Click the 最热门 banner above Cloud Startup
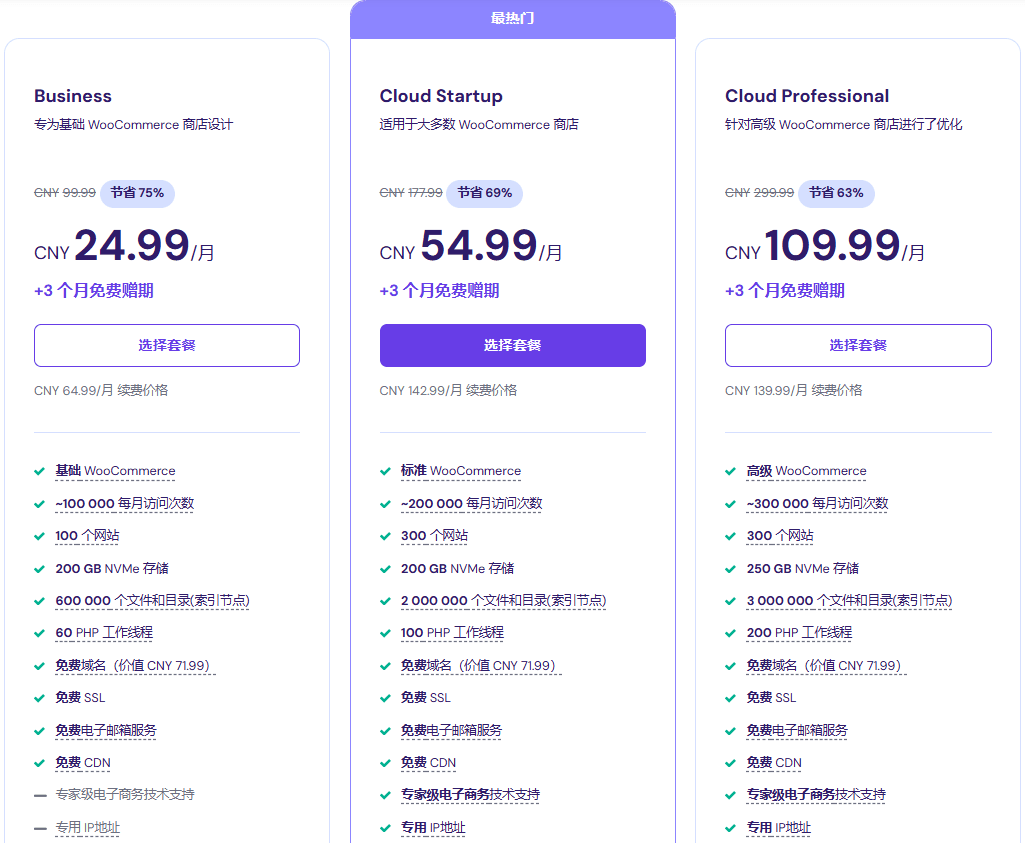 coord(512,19)
